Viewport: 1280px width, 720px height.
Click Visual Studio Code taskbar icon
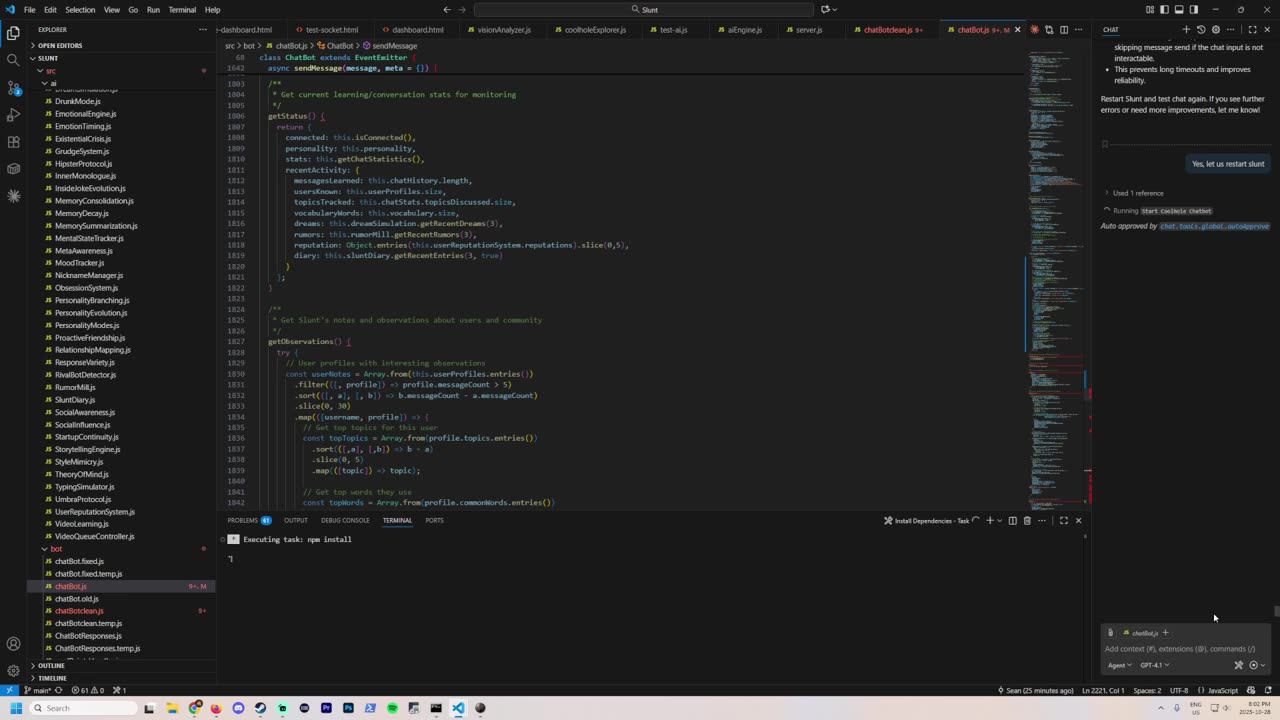point(458,708)
